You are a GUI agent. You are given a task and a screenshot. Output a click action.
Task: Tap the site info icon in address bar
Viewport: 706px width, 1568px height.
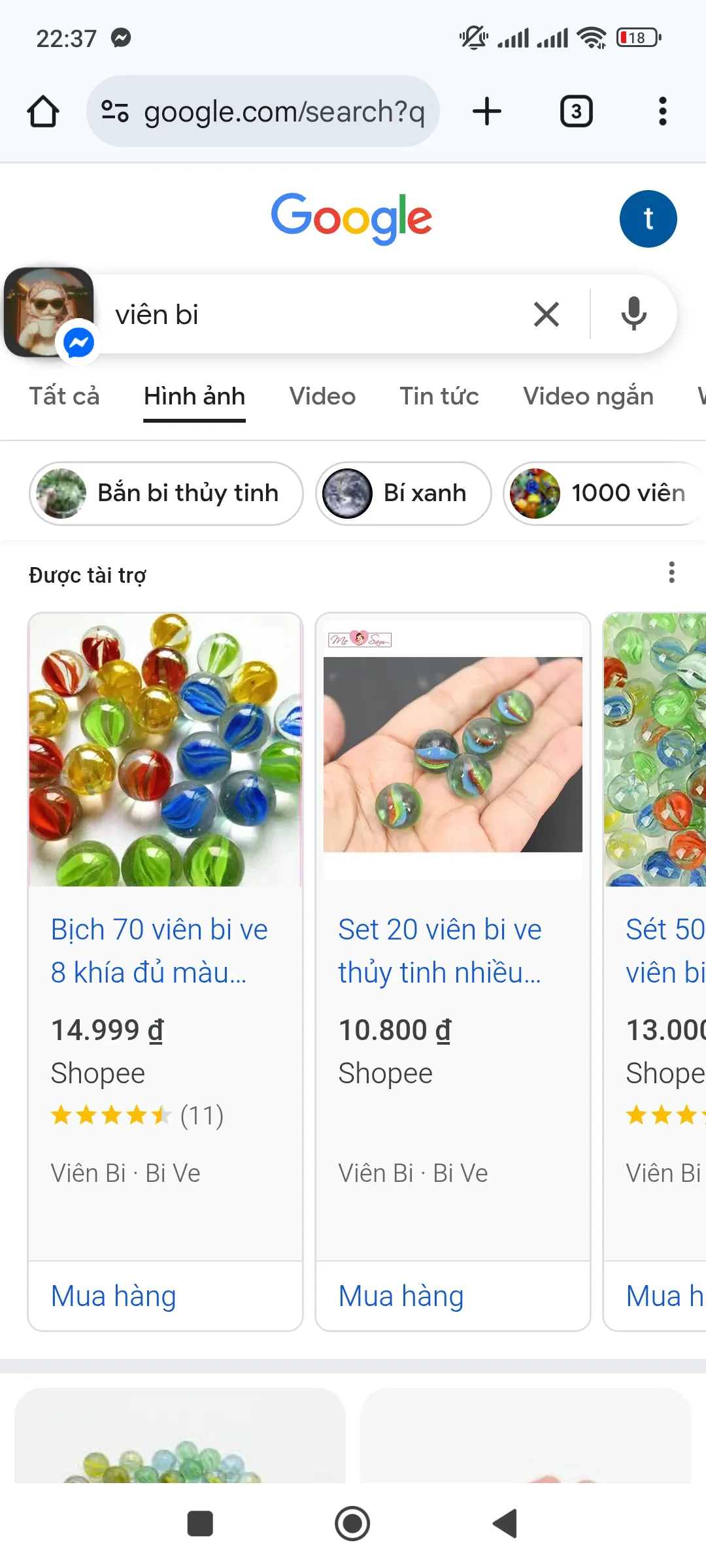(115, 112)
